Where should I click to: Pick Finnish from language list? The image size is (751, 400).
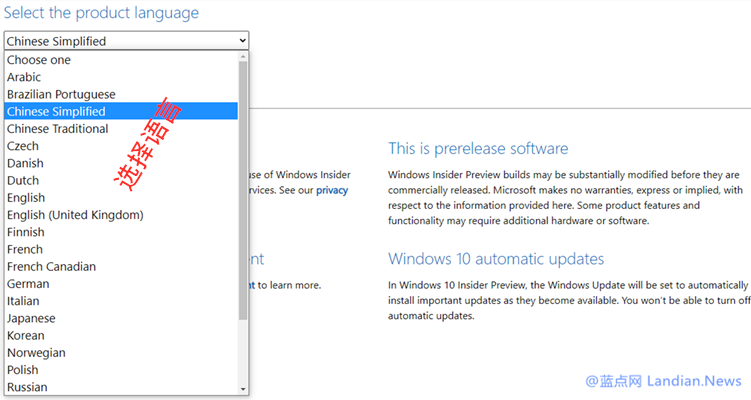[x=121, y=232]
